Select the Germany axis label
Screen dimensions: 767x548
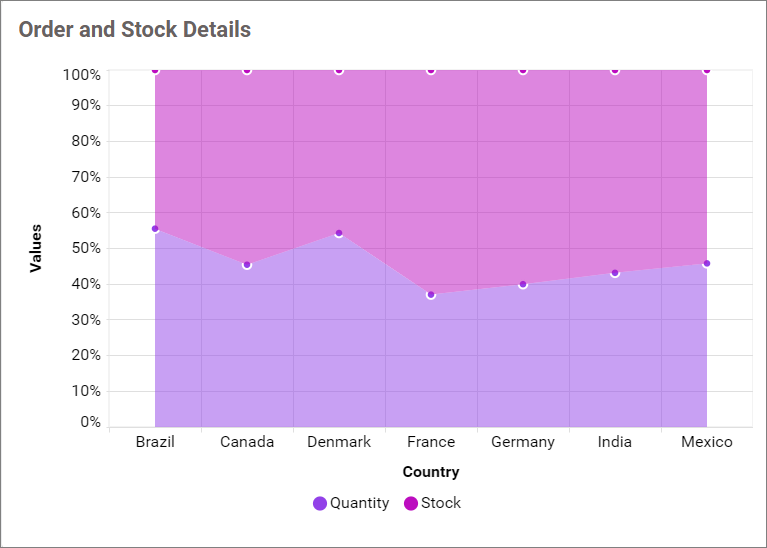tap(523, 442)
